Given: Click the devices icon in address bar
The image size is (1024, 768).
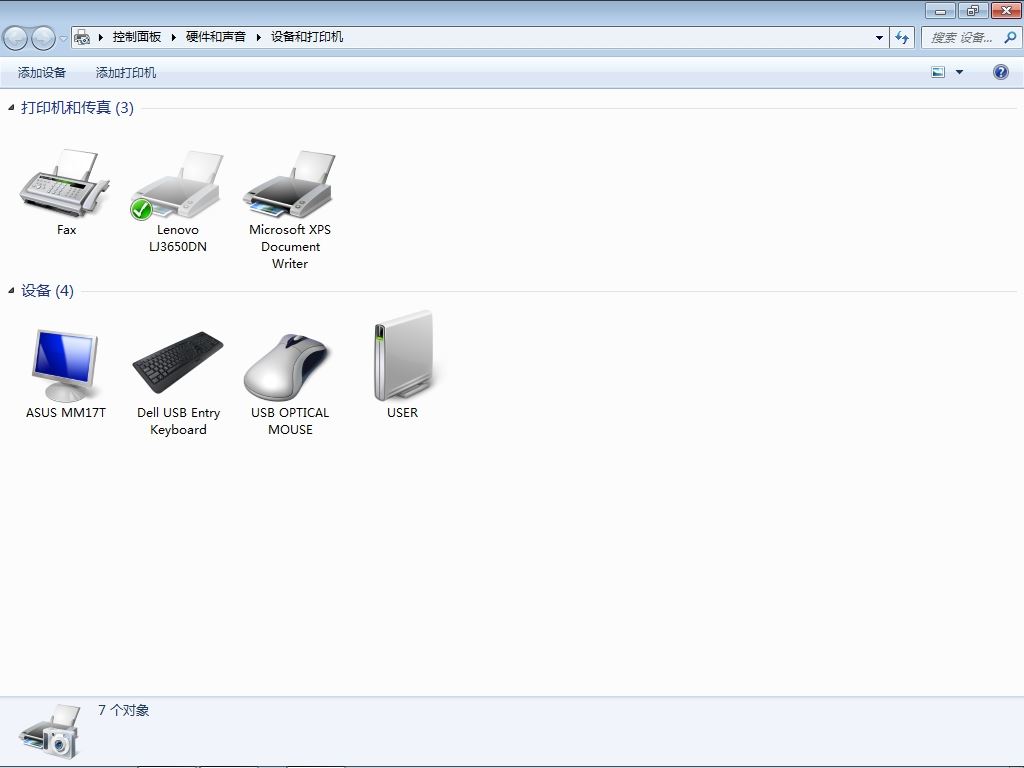Looking at the screenshot, I should (82, 37).
